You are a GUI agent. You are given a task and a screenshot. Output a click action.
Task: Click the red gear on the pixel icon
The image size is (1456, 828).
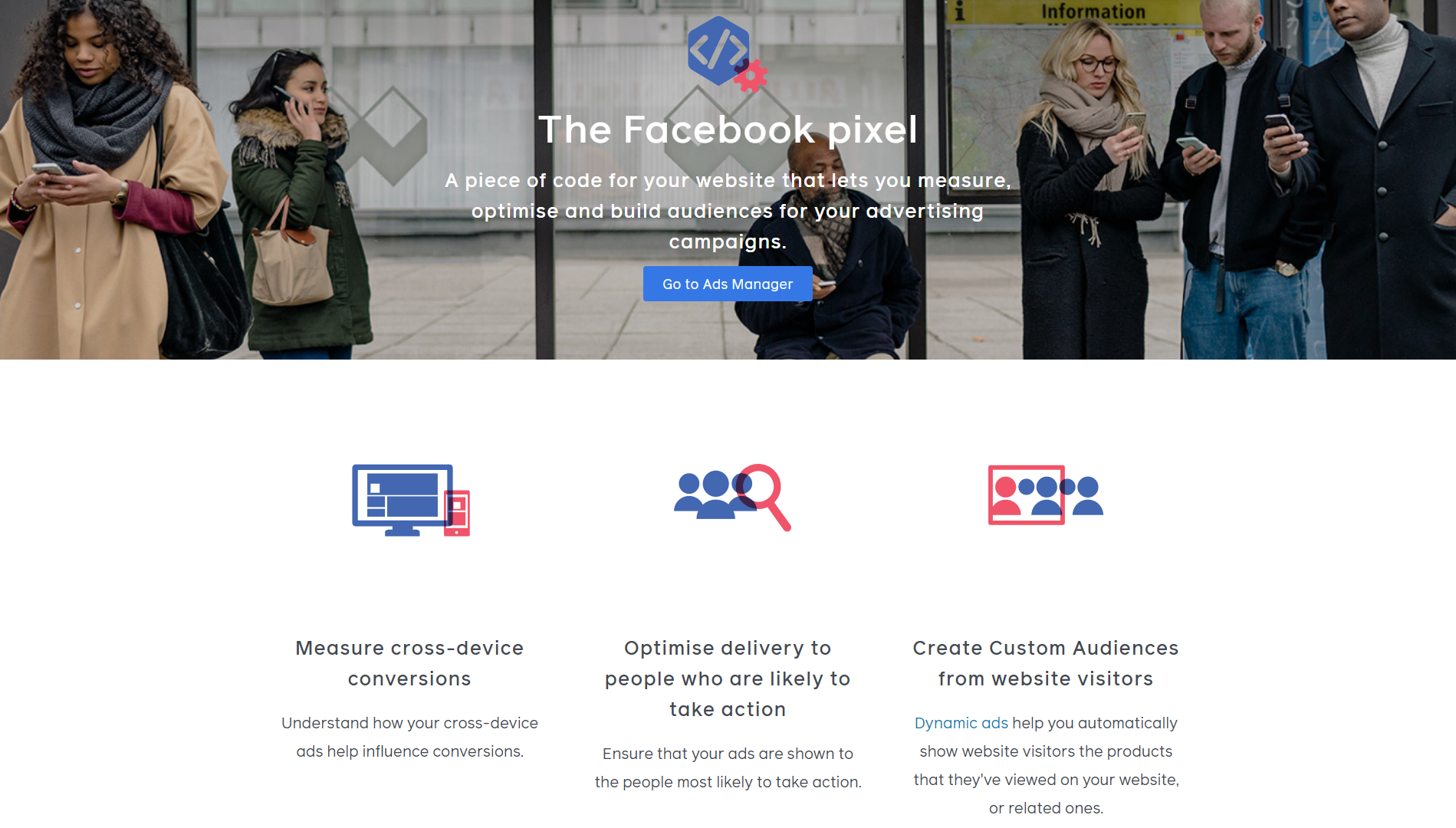coord(751,75)
